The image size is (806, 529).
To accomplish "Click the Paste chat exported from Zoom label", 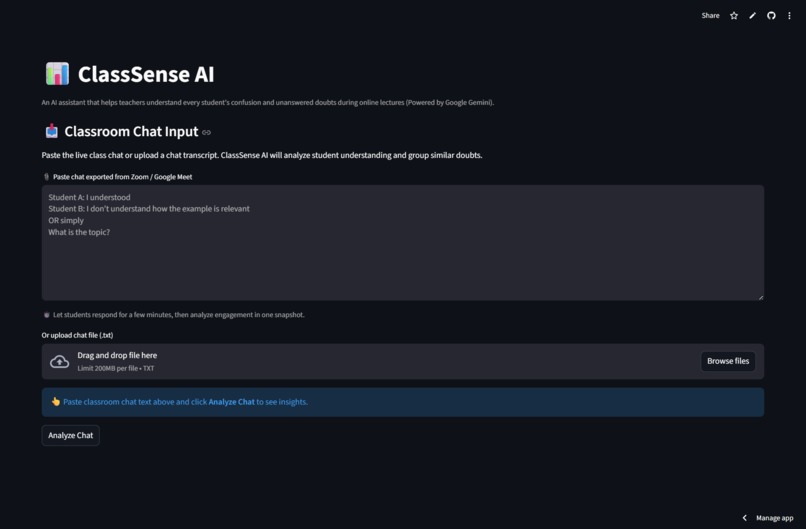I will coord(122,177).
